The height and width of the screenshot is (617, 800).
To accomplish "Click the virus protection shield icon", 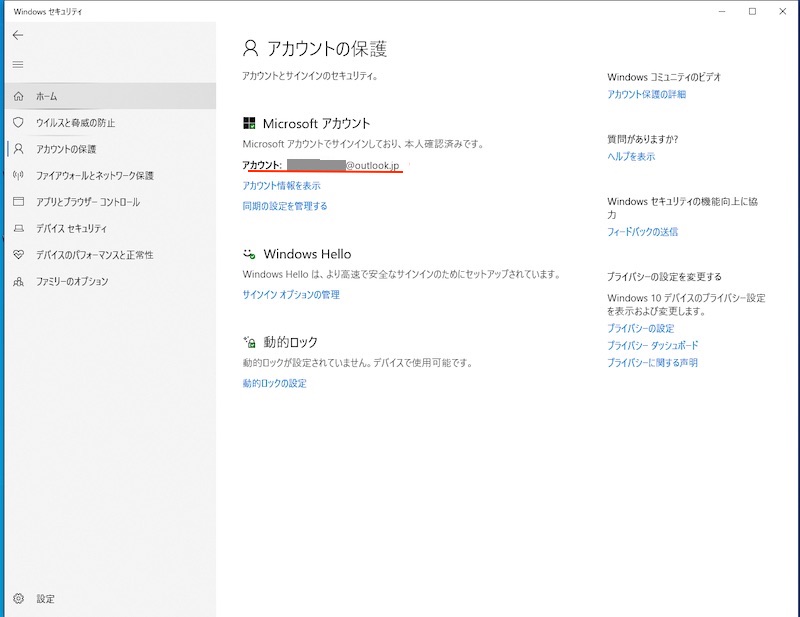I will 18,122.
